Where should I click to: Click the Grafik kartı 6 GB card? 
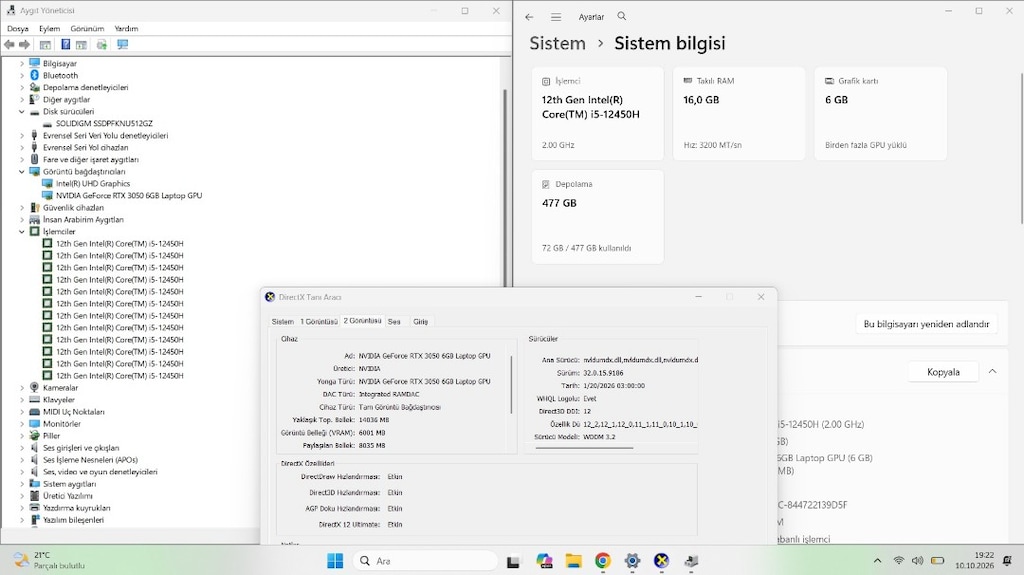coord(880,114)
